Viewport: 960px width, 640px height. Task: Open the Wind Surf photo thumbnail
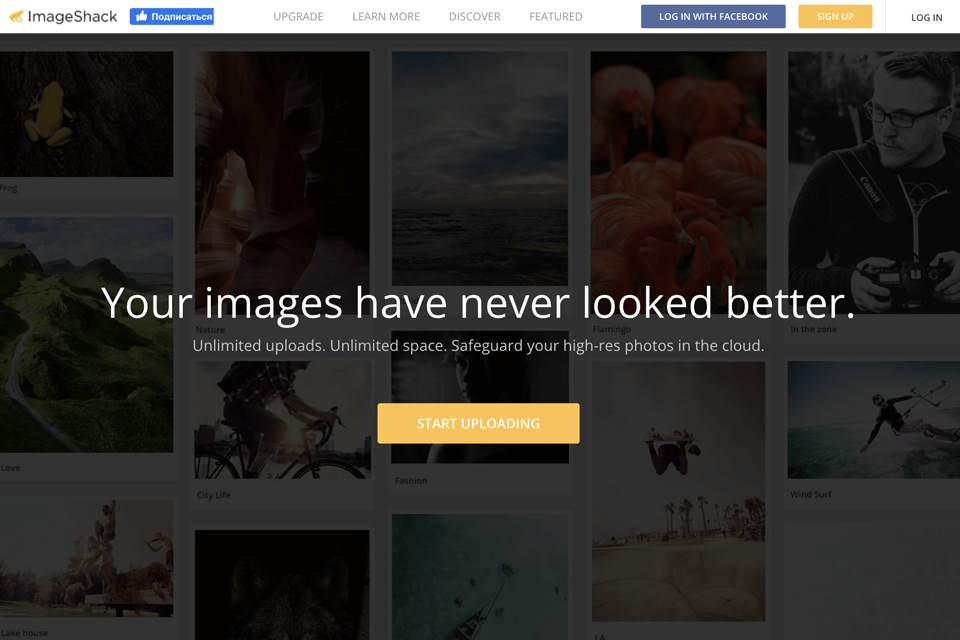click(x=874, y=420)
